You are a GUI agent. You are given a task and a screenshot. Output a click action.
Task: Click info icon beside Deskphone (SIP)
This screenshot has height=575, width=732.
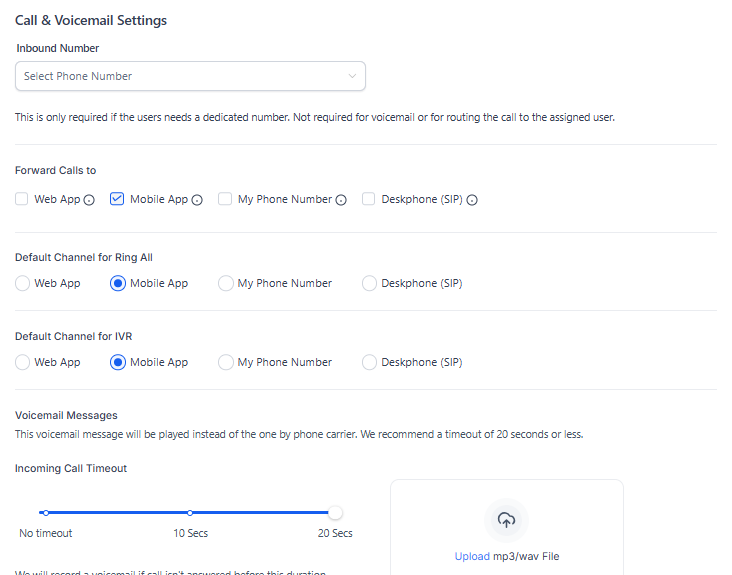tap(472, 200)
